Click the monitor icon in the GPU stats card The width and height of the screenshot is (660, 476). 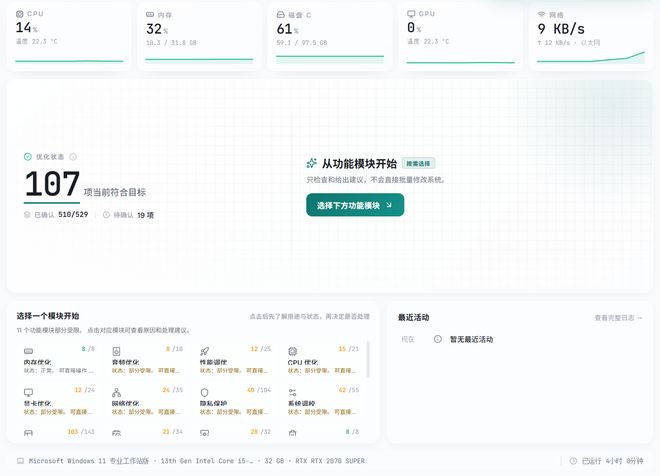pyautogui.click(x=411, y=14)
